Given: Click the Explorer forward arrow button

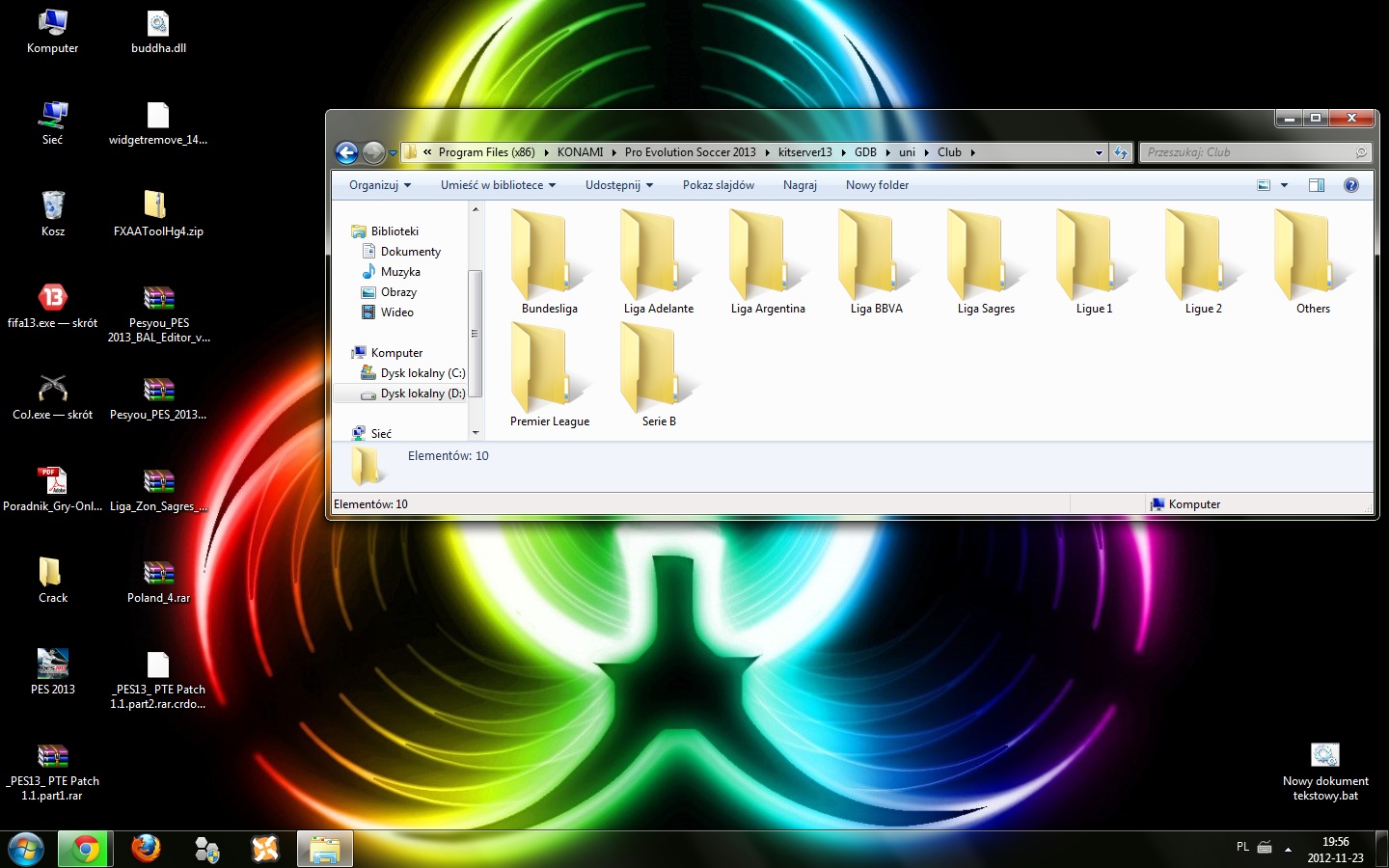Looking at the screenshot, I should [x=373, y=152].
